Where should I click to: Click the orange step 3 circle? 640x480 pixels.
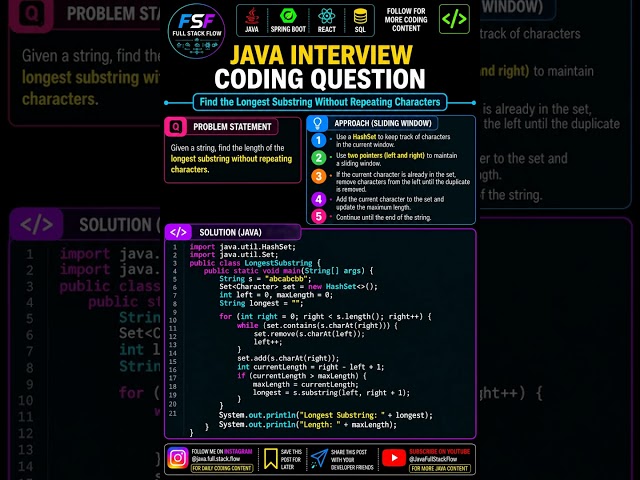pyautogui.click(x=318, y=177)
